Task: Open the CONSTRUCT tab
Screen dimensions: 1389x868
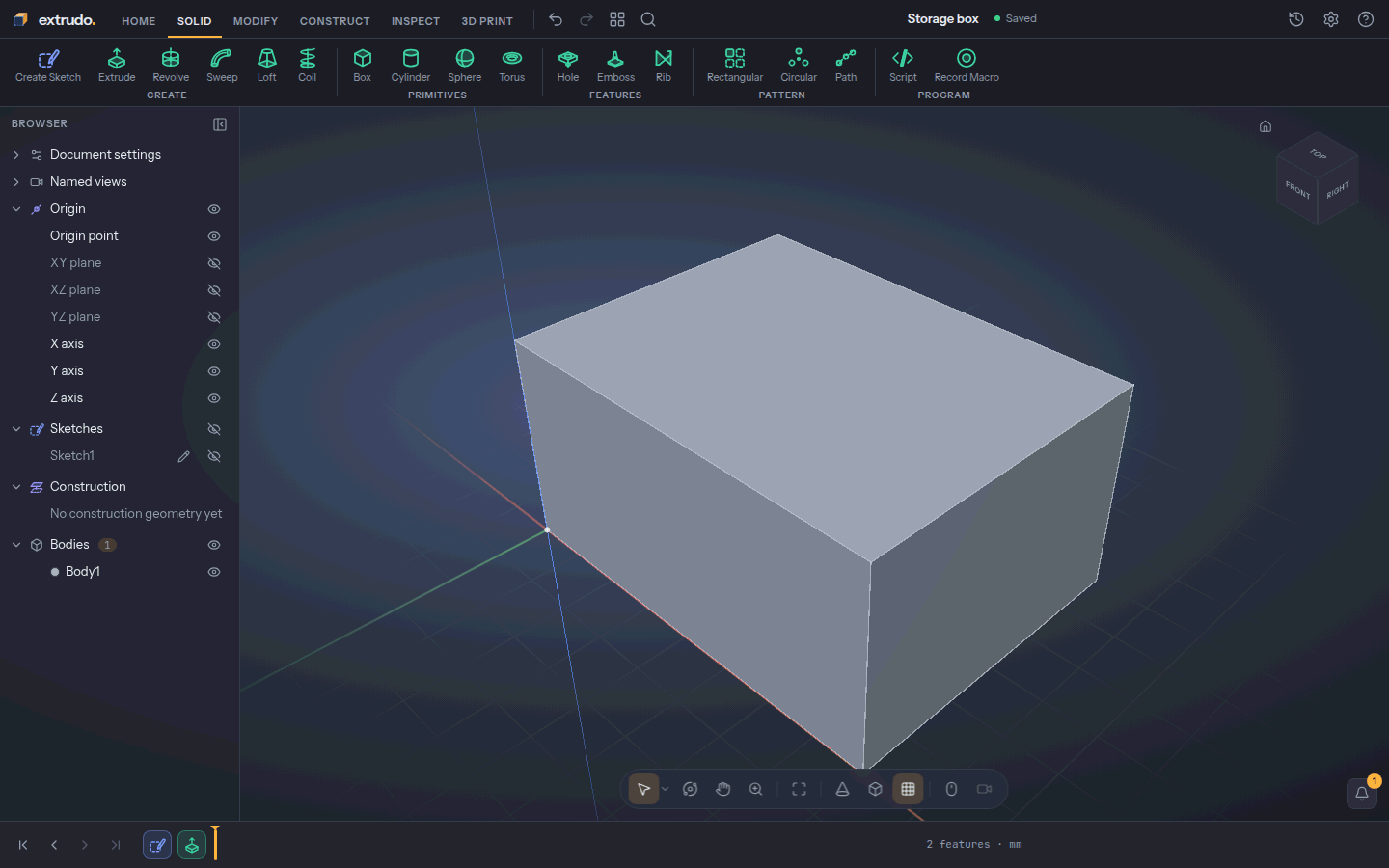Action: [335, 21]
